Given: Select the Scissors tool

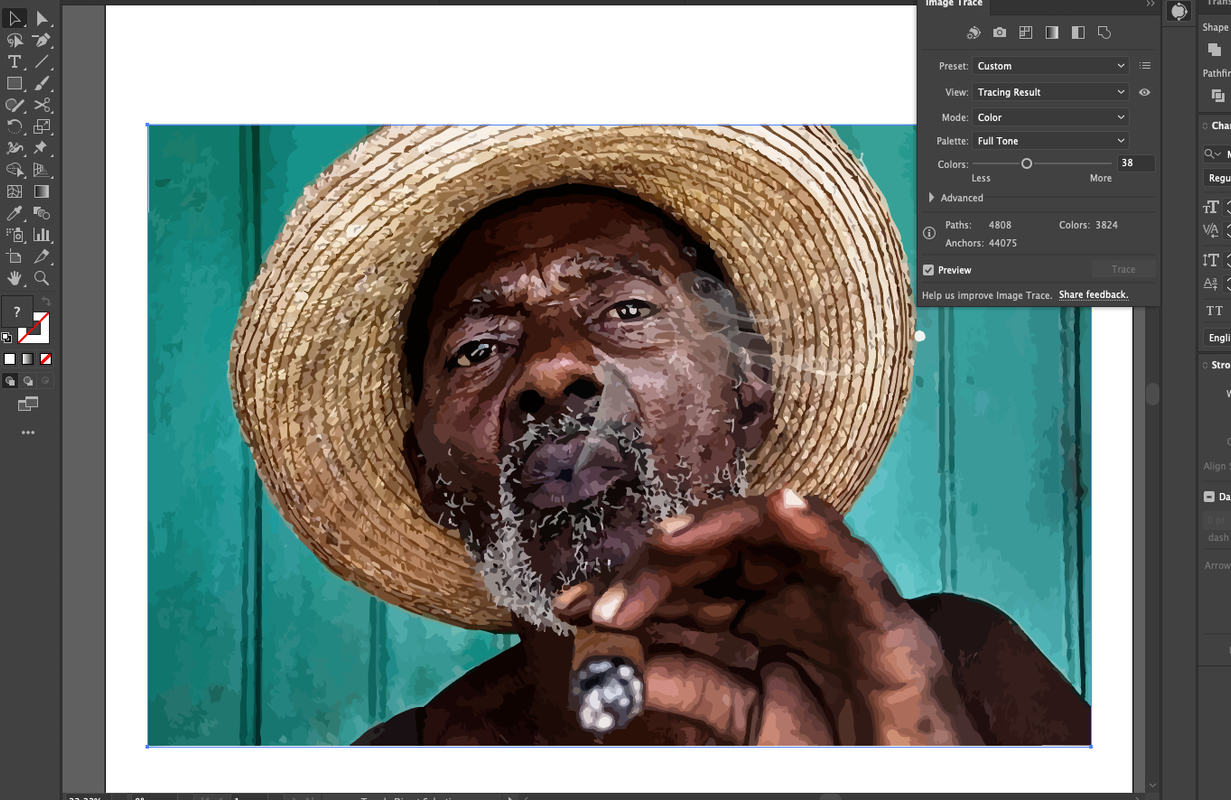Looking at the screenshot, I should click(42, 105).
